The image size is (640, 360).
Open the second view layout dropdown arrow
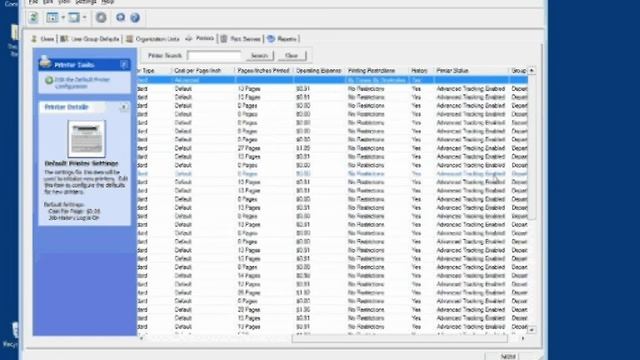tap(84, 18)
